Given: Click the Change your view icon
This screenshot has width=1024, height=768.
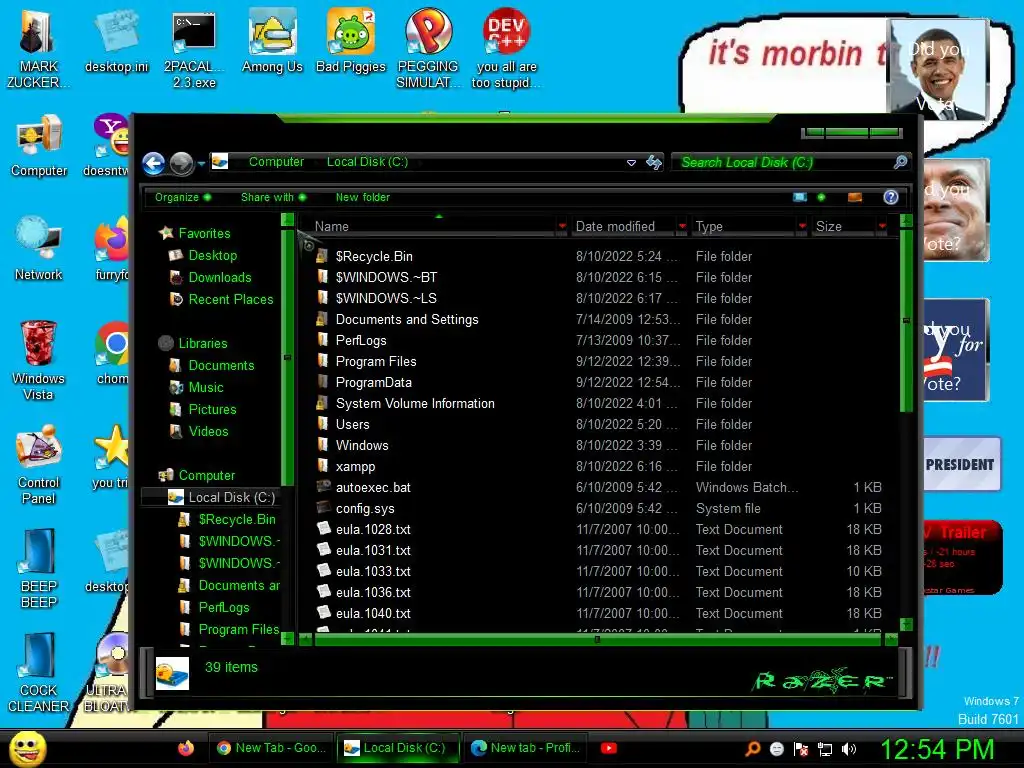Looking at the screenshot, I should [x=799, y=197].
